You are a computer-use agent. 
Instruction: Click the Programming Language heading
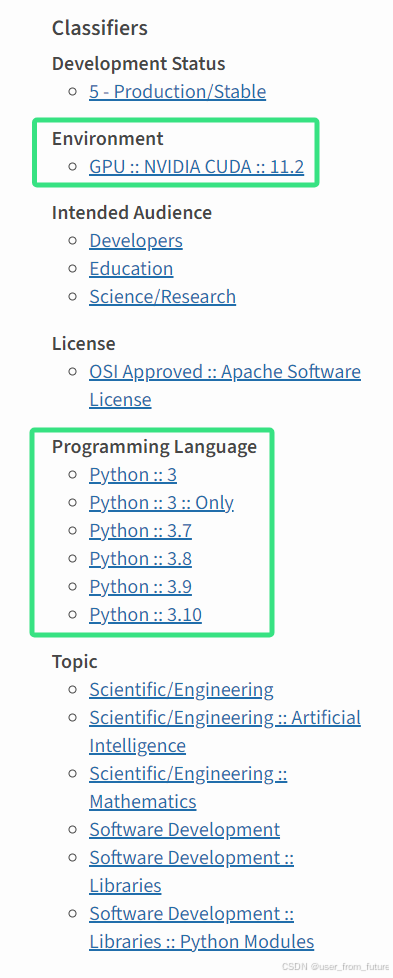pos(154,447)
